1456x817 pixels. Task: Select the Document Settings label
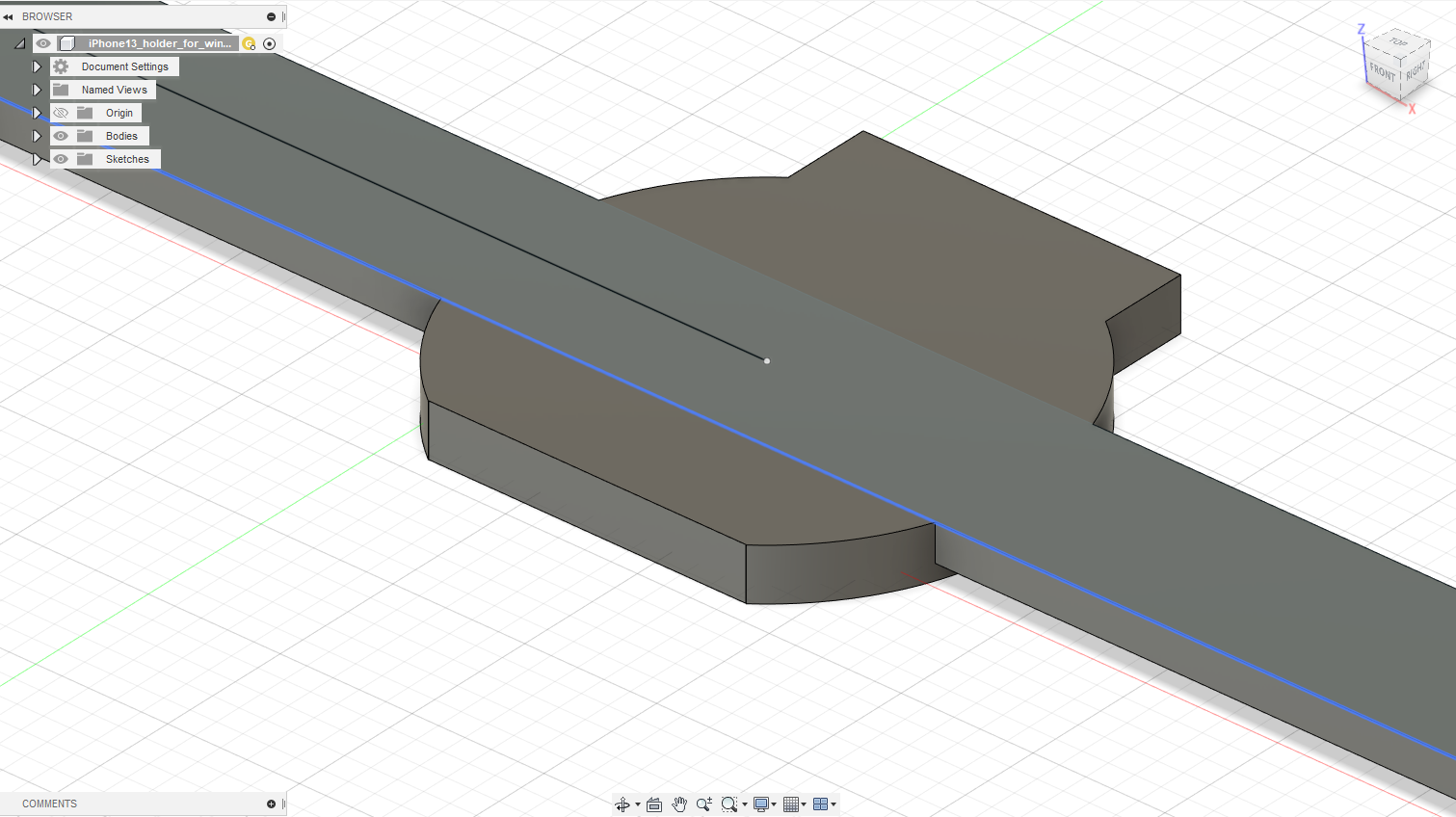[x=125, y=66]
